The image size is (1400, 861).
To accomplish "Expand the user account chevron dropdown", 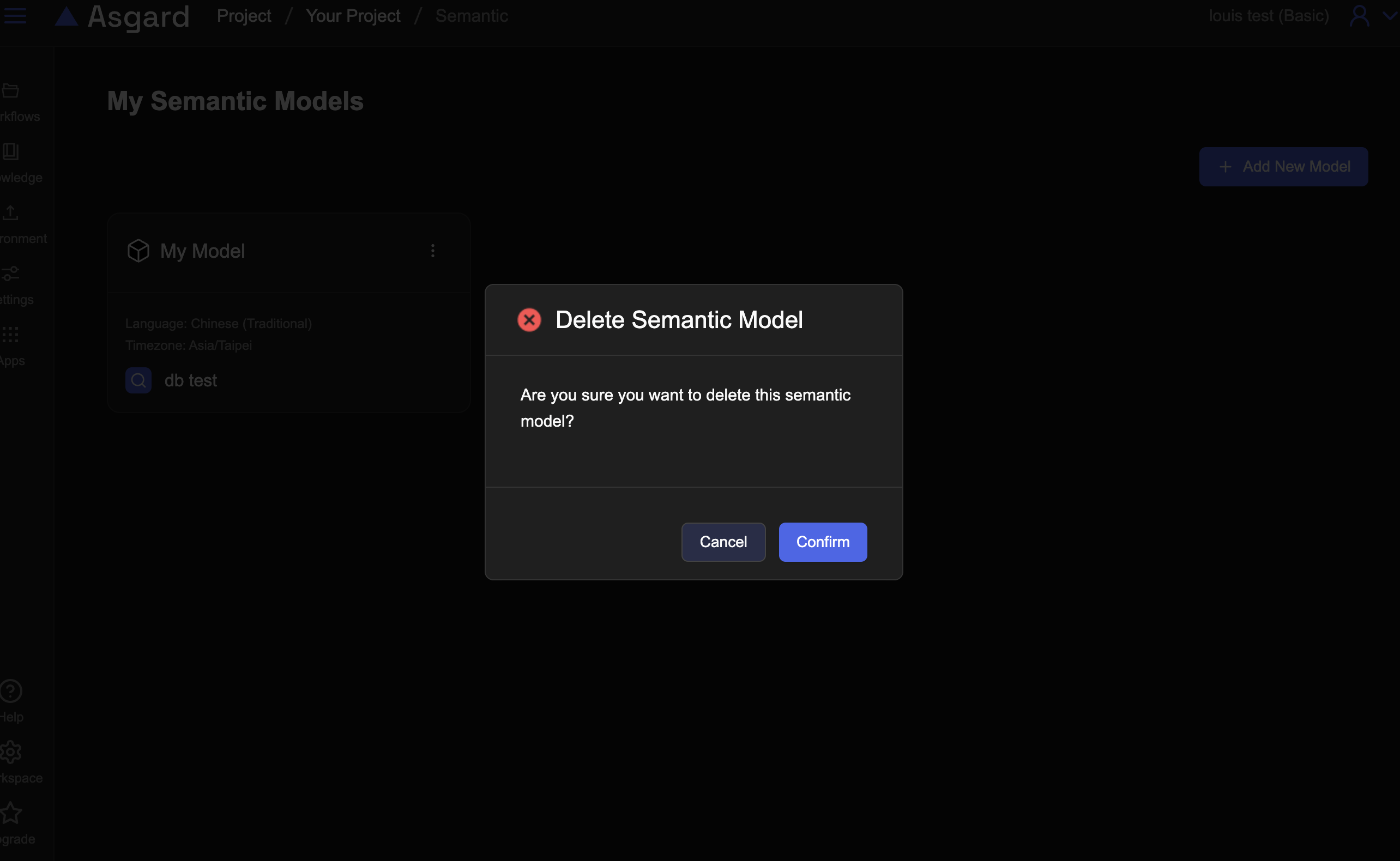I will [1389, 16].
